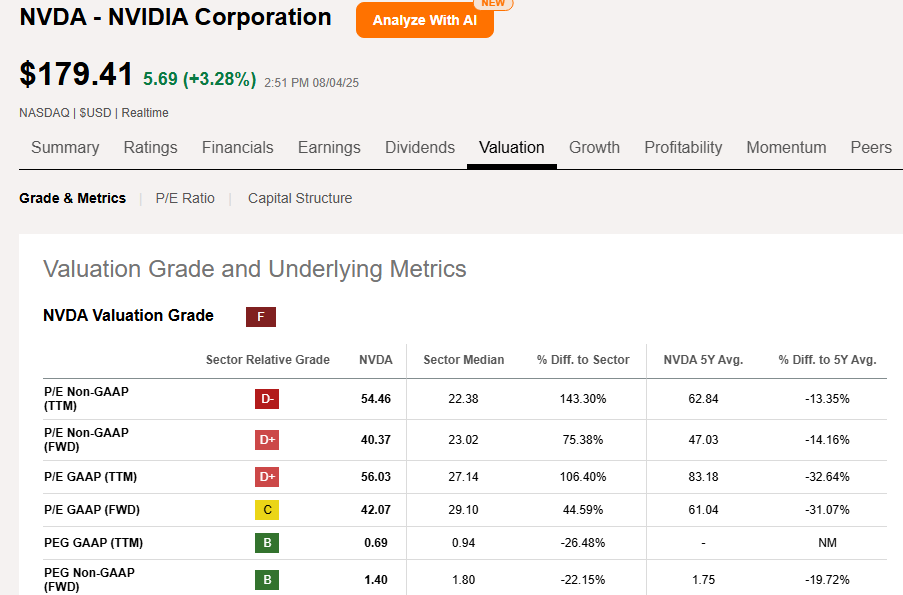The image size is (903, 595).
Task: Open the Summary tab
Action: coord(65,148)
